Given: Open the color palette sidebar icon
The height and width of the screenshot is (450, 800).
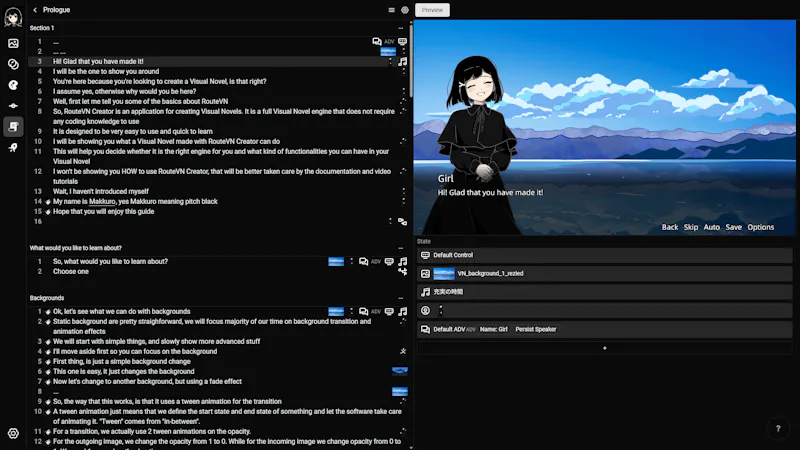Looking at the screenshot, I should pos(13,85).
